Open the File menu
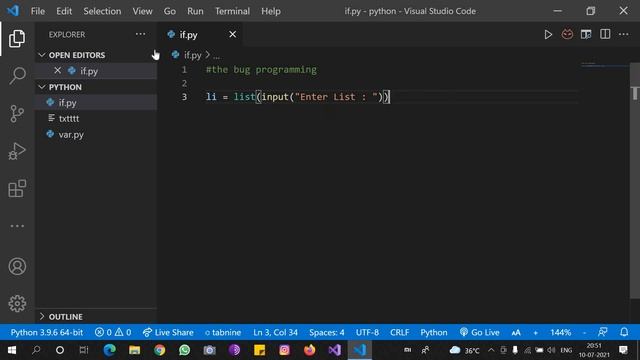640x360 pixels. click(38, 11)
